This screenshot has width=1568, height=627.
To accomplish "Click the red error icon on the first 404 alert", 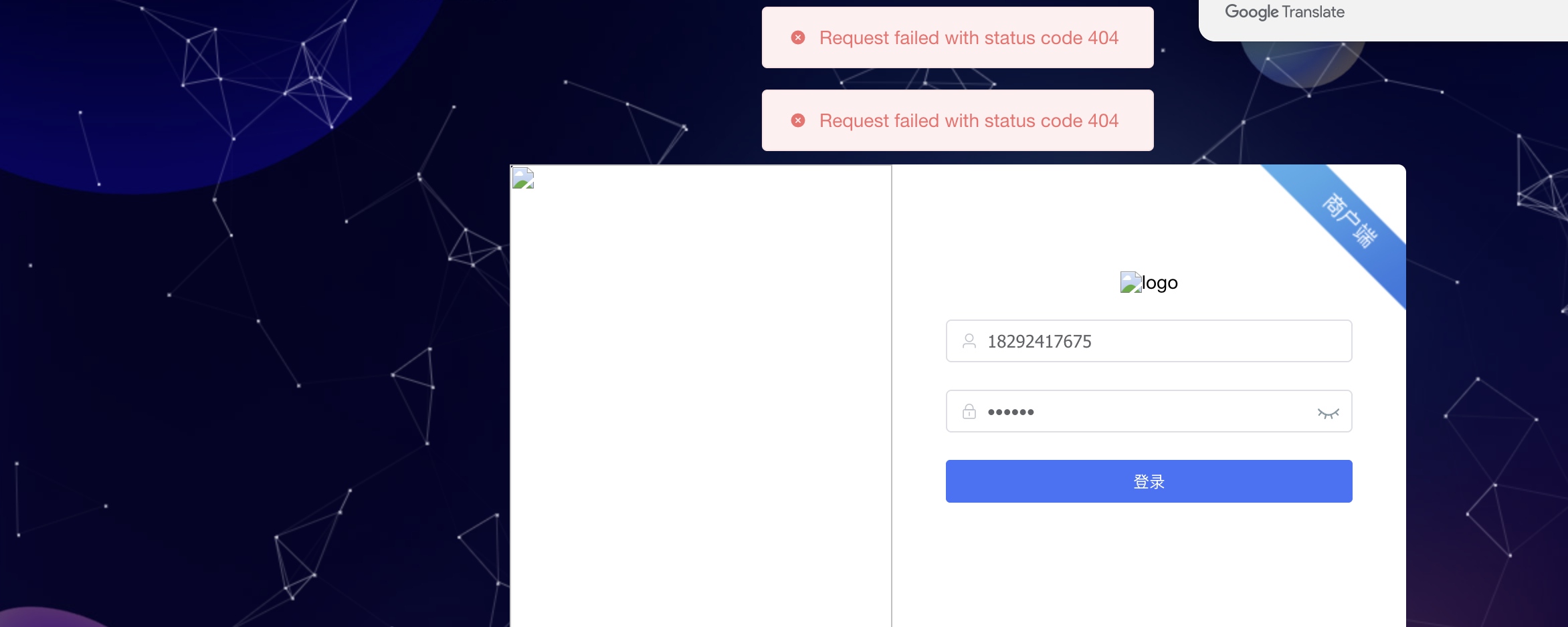I will click(798, 37).
